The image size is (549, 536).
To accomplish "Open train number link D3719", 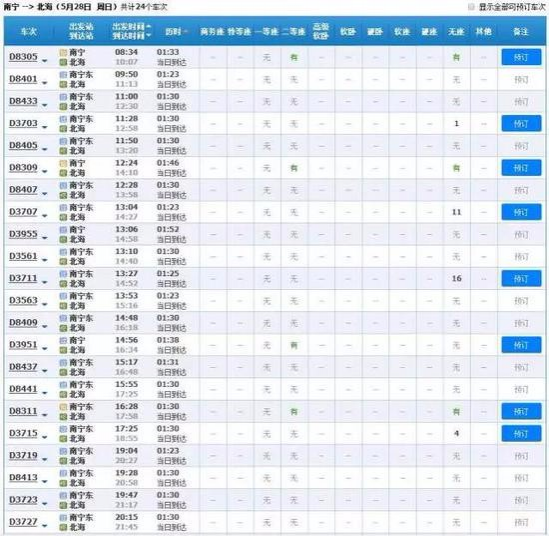I will coord(23,455).
